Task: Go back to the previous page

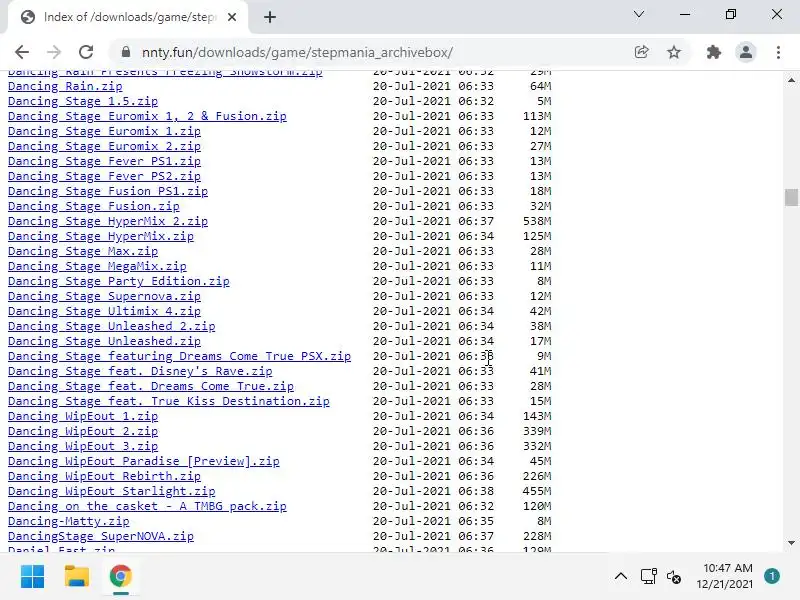Action: tap(22, 52)
